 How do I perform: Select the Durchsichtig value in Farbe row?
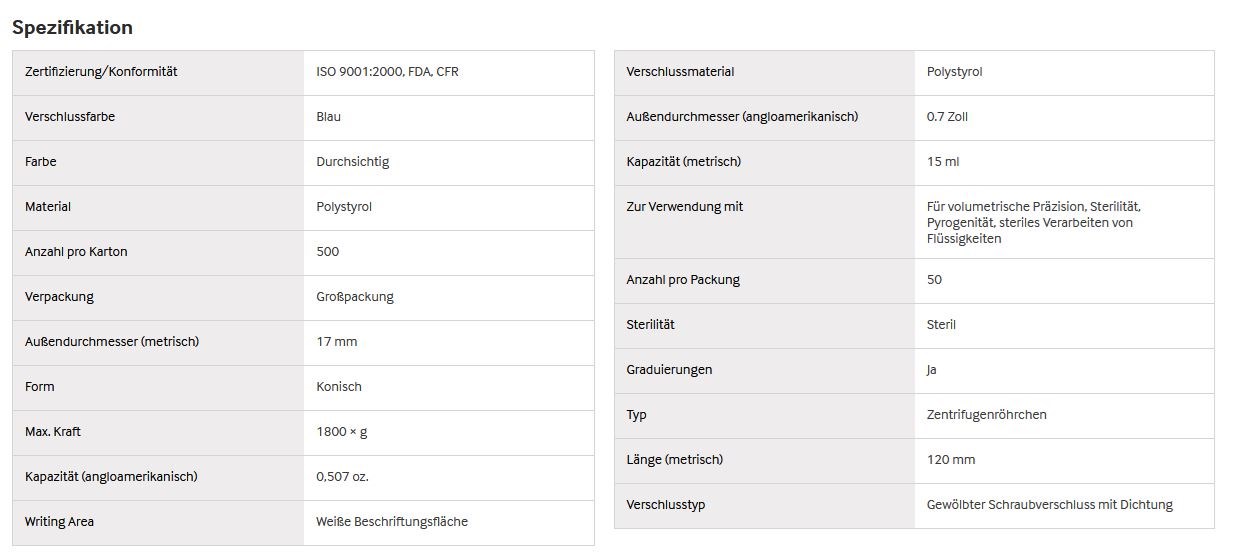(x=353, y=162)
